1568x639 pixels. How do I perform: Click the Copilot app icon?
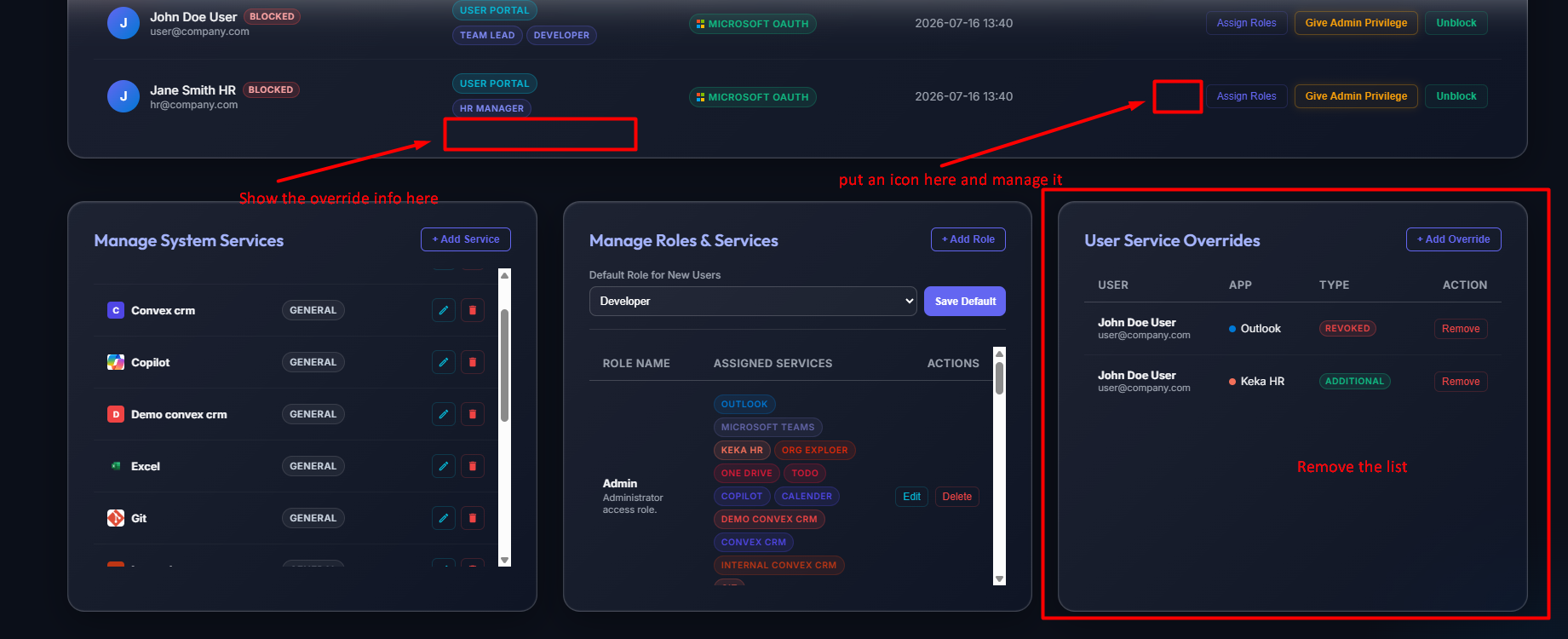coord(116,362)
